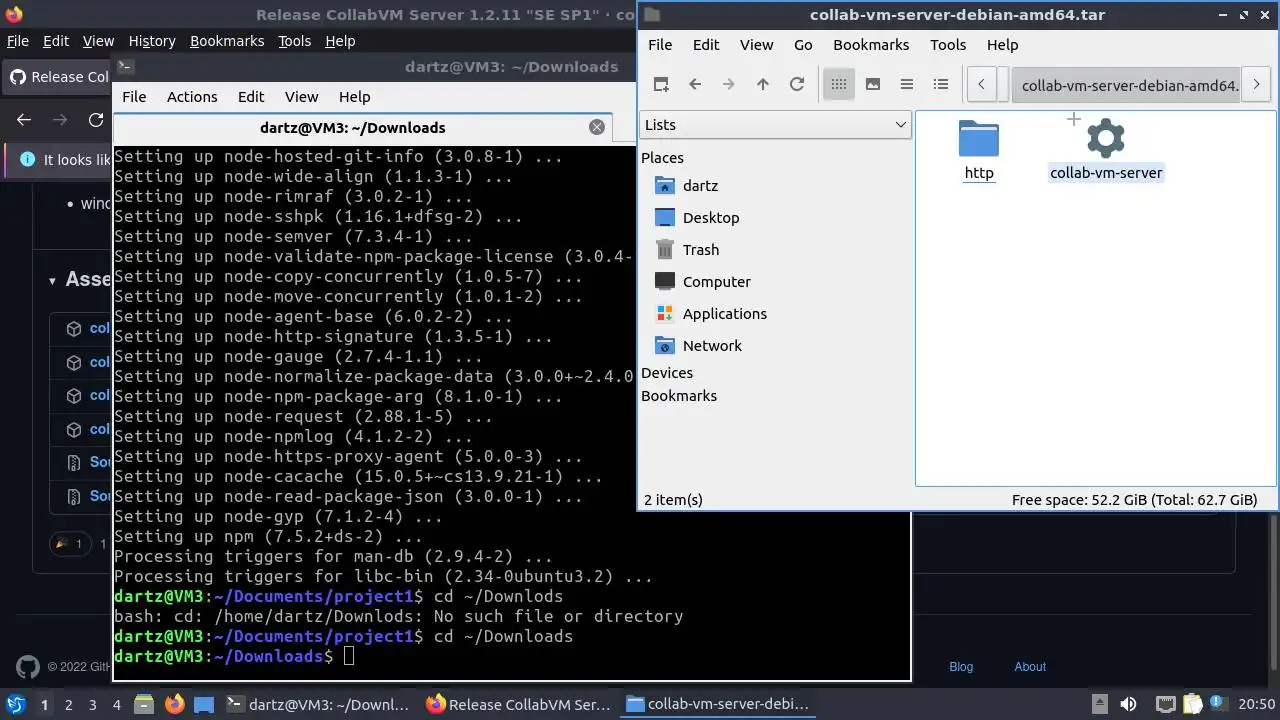Open Firefox Tools menu

294,41
